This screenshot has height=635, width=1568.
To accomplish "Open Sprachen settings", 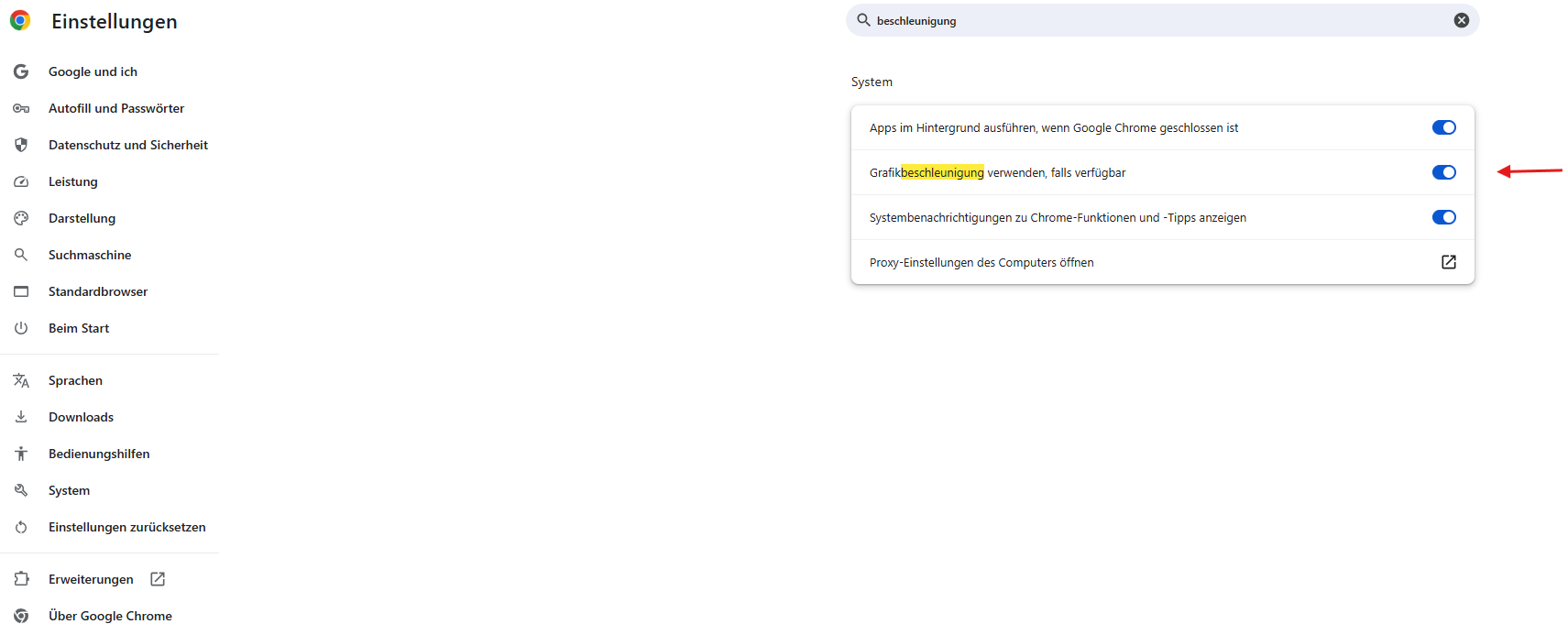I will (x=75, y=380).
